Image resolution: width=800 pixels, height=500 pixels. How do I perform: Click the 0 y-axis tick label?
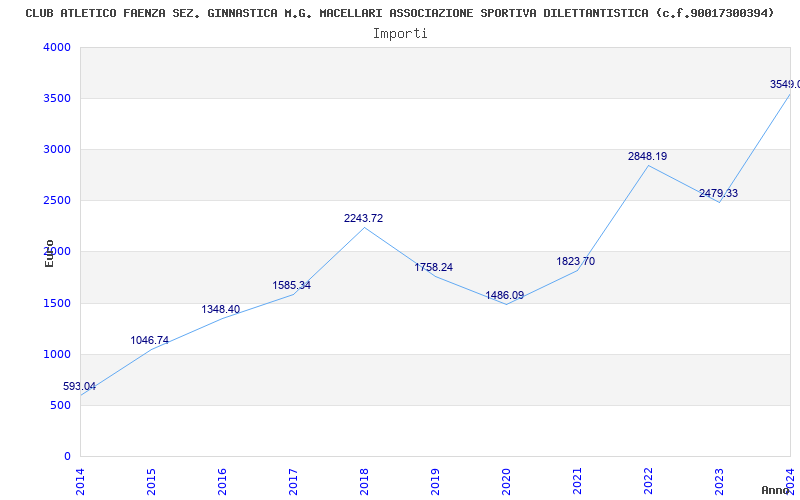(67, 456)
